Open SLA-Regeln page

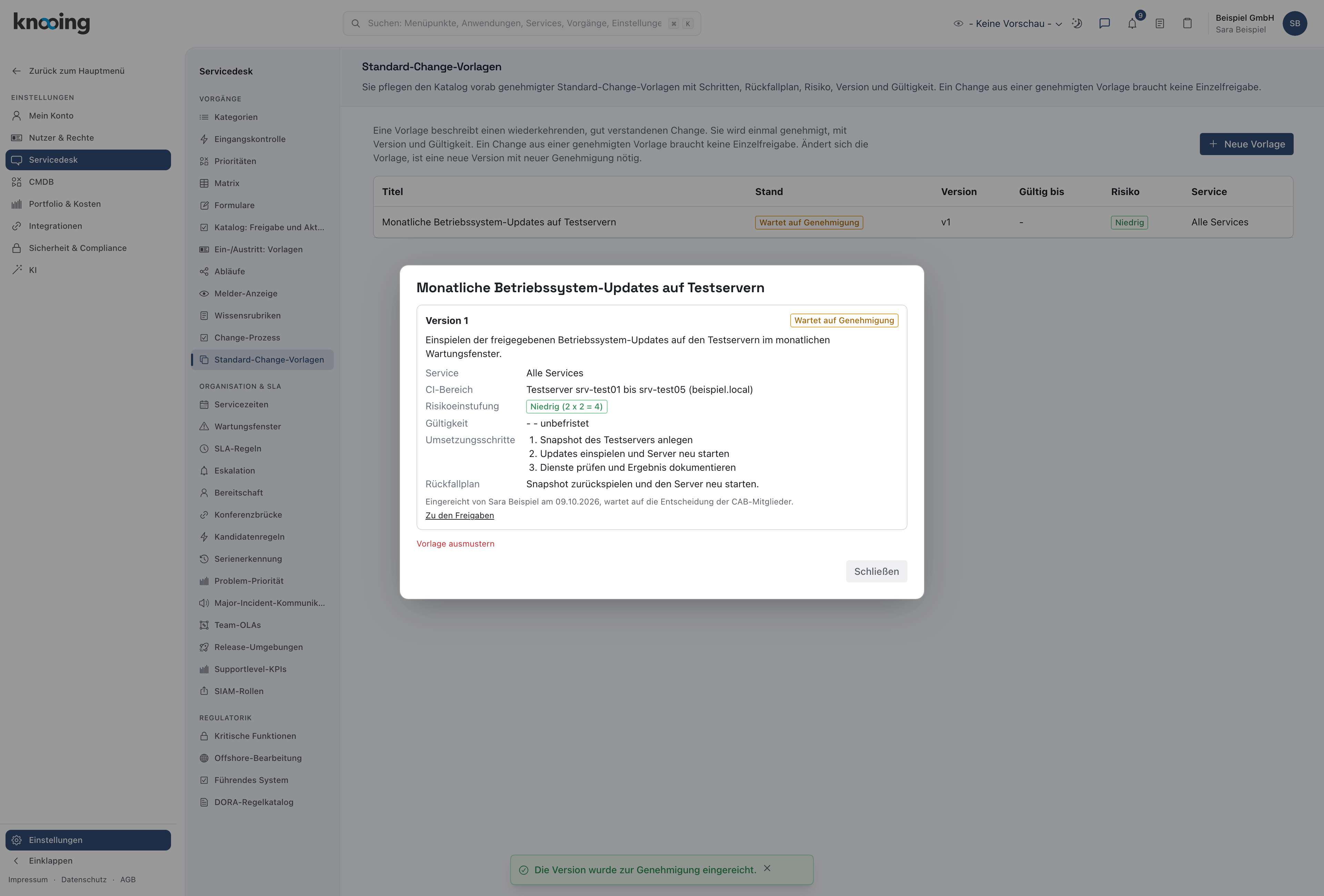(x=262, y=449)
